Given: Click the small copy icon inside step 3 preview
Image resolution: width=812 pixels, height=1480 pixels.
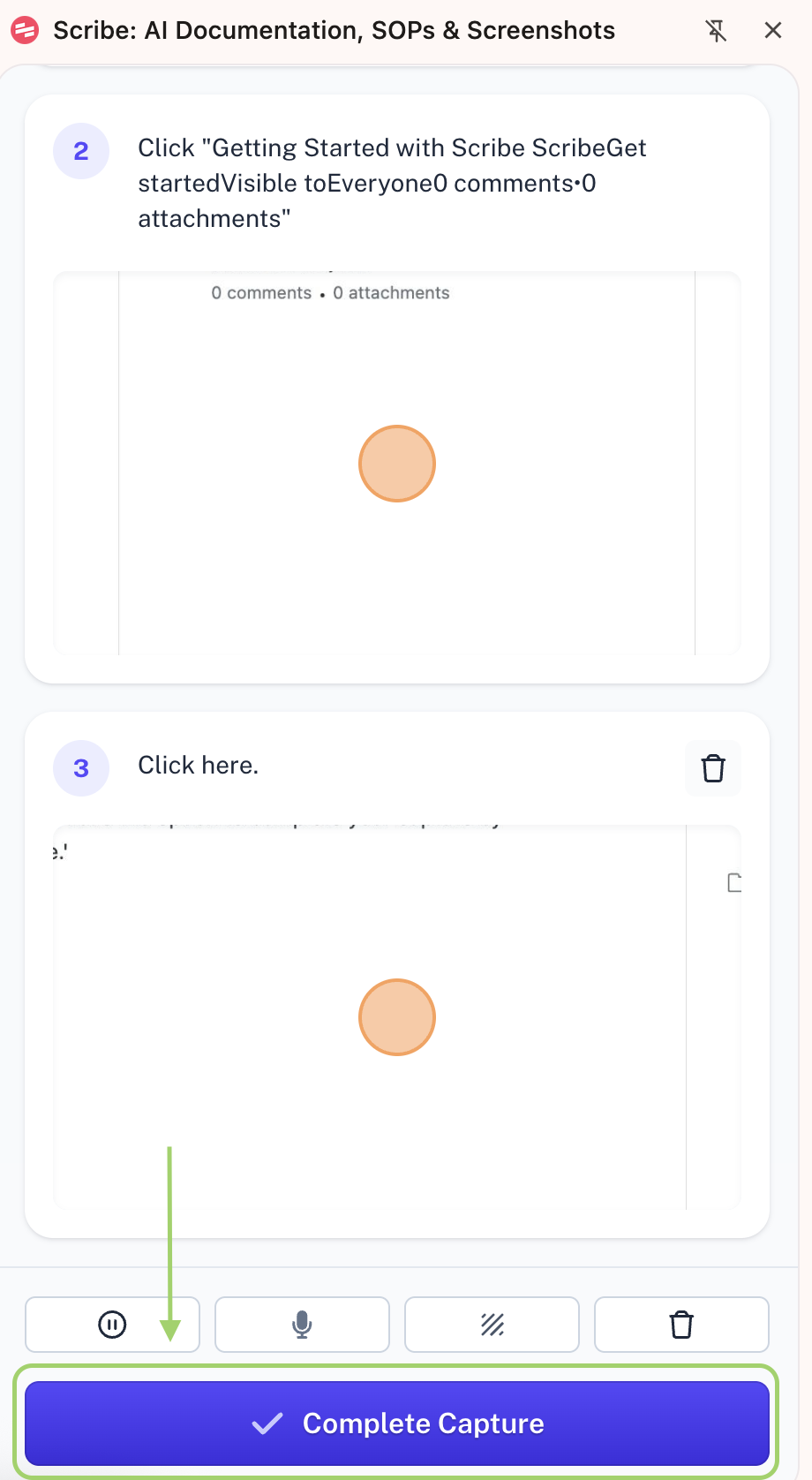Looking at the screenshot, I should tap(733, 881).
